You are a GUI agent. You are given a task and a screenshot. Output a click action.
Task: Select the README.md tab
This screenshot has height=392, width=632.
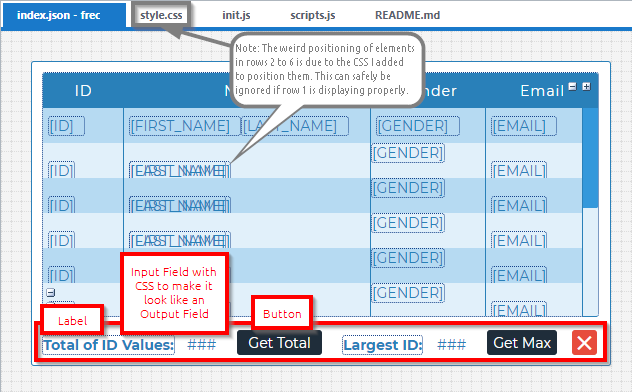407,15
